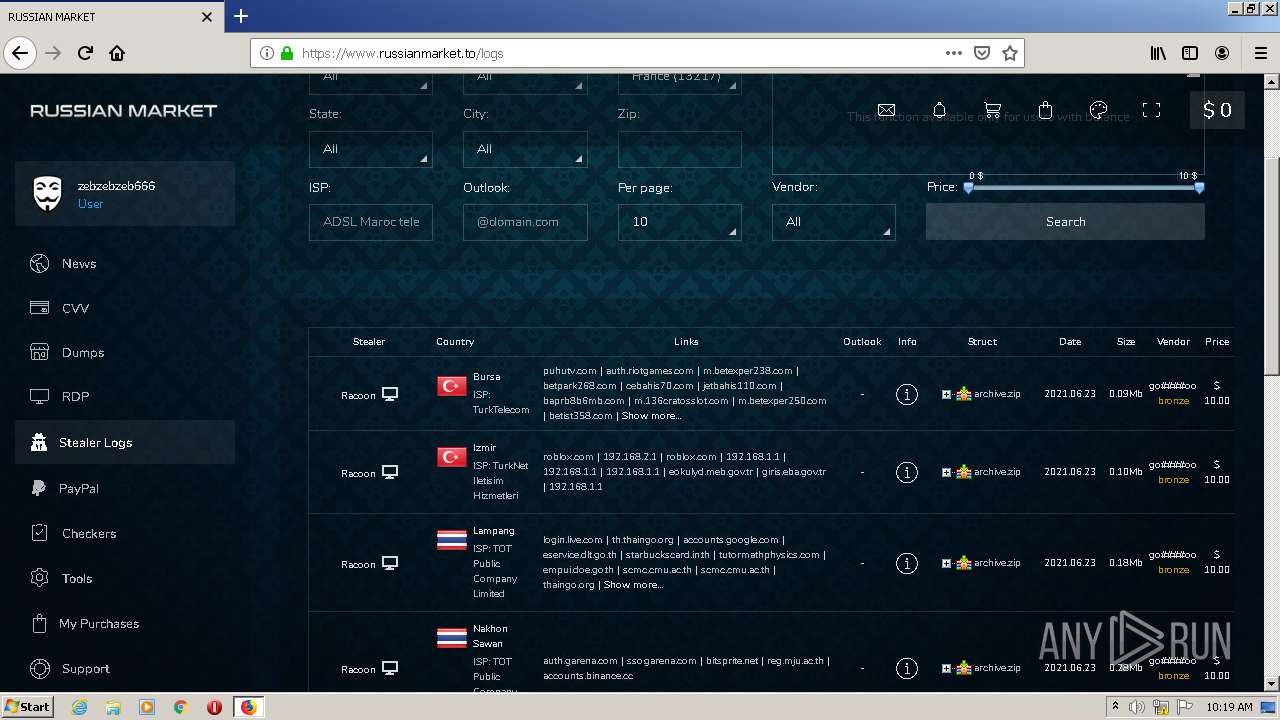Open the Stealer Logs page
Screen dimensions: 1280x720
click(x=125, y=442)
